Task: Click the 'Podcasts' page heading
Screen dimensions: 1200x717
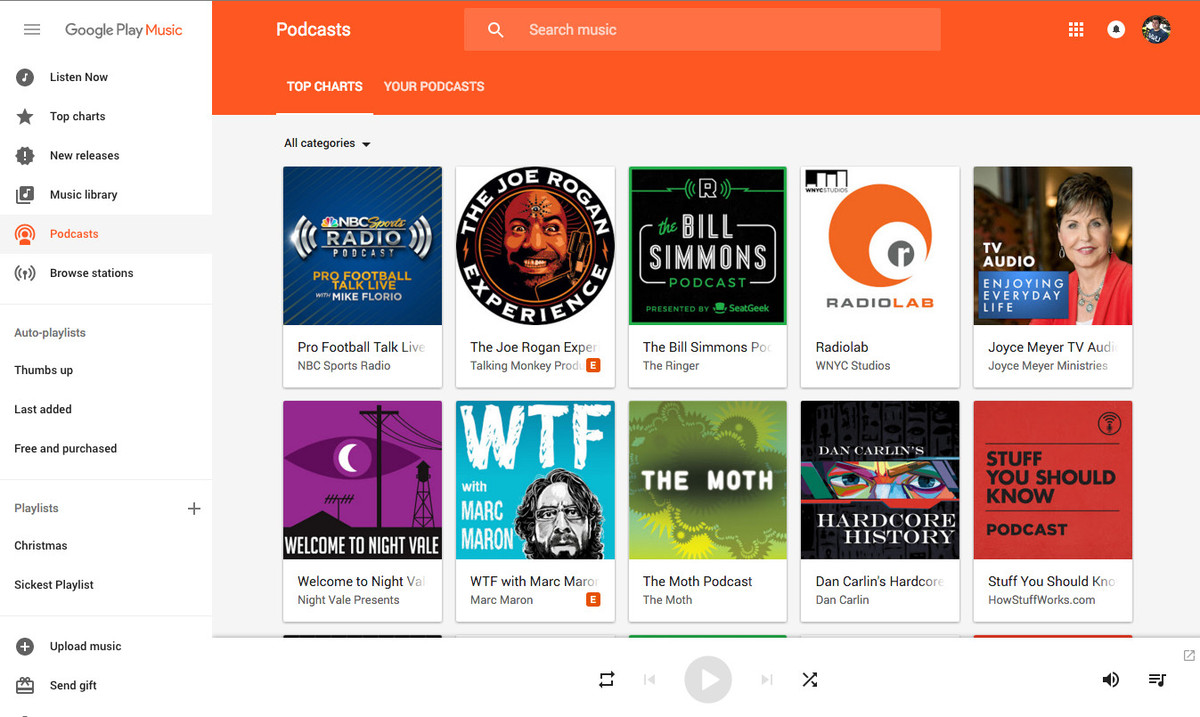Action: click(313, 30)
